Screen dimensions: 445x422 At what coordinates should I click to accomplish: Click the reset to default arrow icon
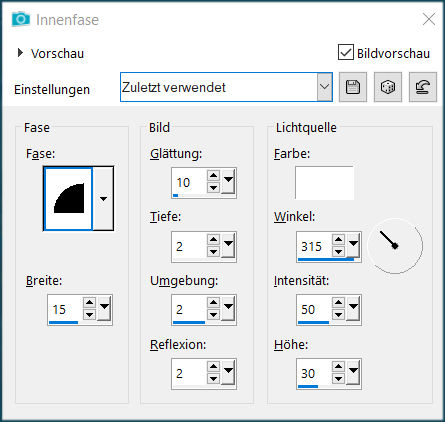point(423,87)
